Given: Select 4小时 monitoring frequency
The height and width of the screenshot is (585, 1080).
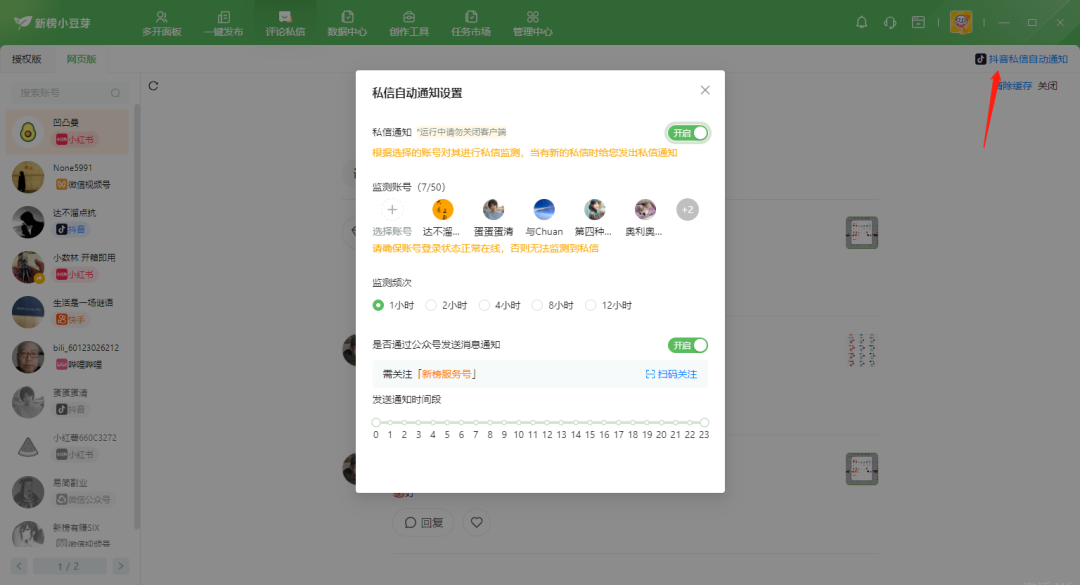Looking at the screenshot, I should point(499,305).
